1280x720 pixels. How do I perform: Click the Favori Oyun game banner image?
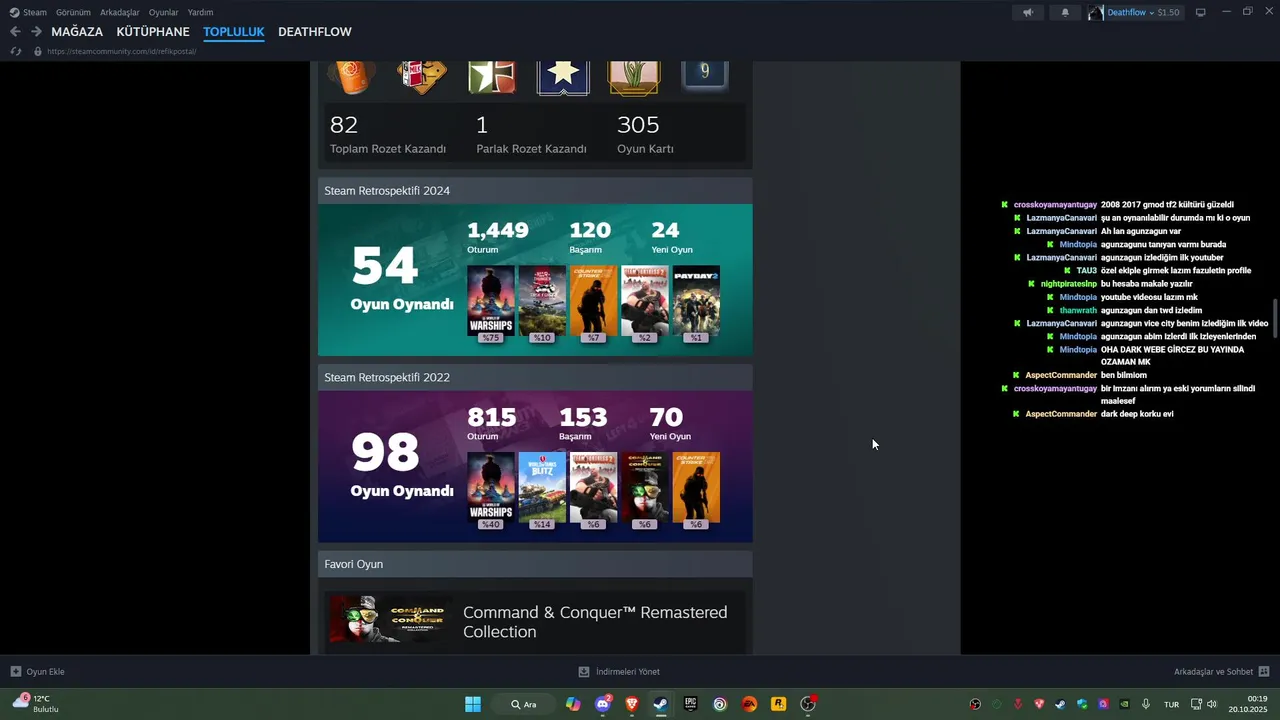pos(390,620)
